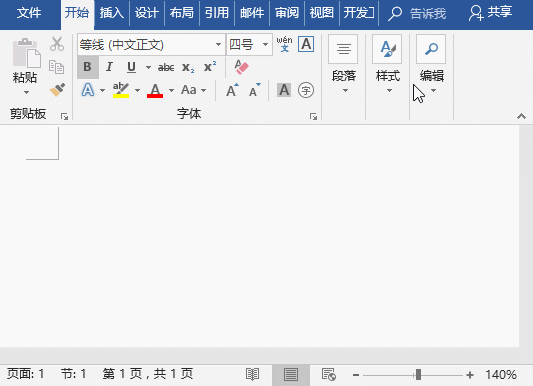The height and width of the screenshot is (386, 533).
Task: Switch to 视图 View tab
Action: point(322,13)
